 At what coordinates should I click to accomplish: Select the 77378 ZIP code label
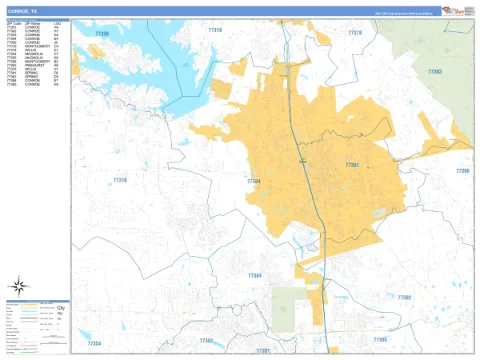click(355, 33)
